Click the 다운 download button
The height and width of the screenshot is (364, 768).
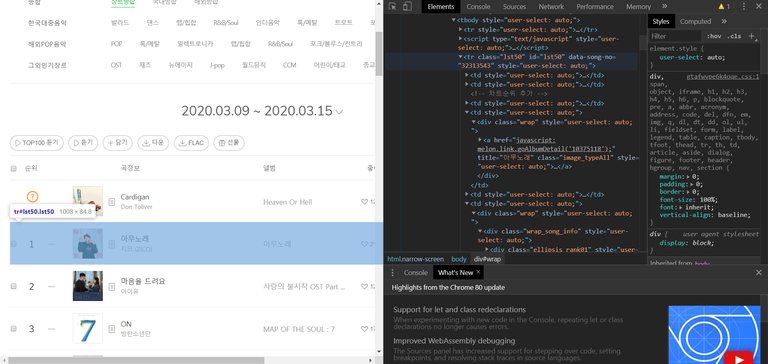click(153, 143)
